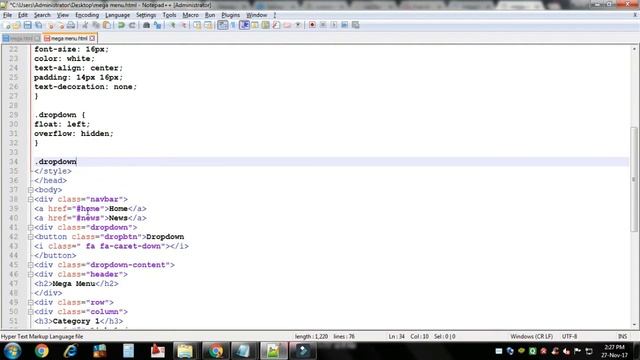Collapse the button dropbtn fold on line 42
This screenshot has height=360, width=640.
click(31, 237)
